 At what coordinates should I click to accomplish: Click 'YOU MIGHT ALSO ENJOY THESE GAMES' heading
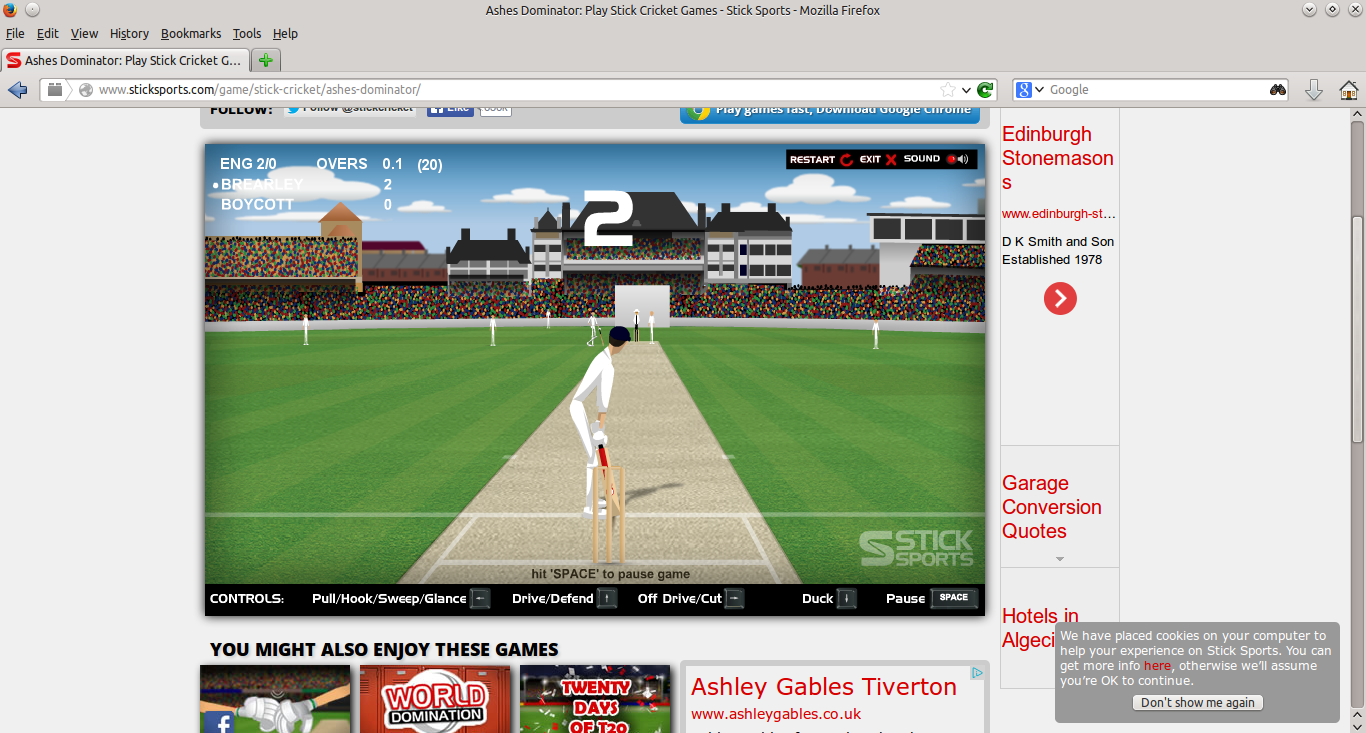pyautogui.click(x=384, y=649)
